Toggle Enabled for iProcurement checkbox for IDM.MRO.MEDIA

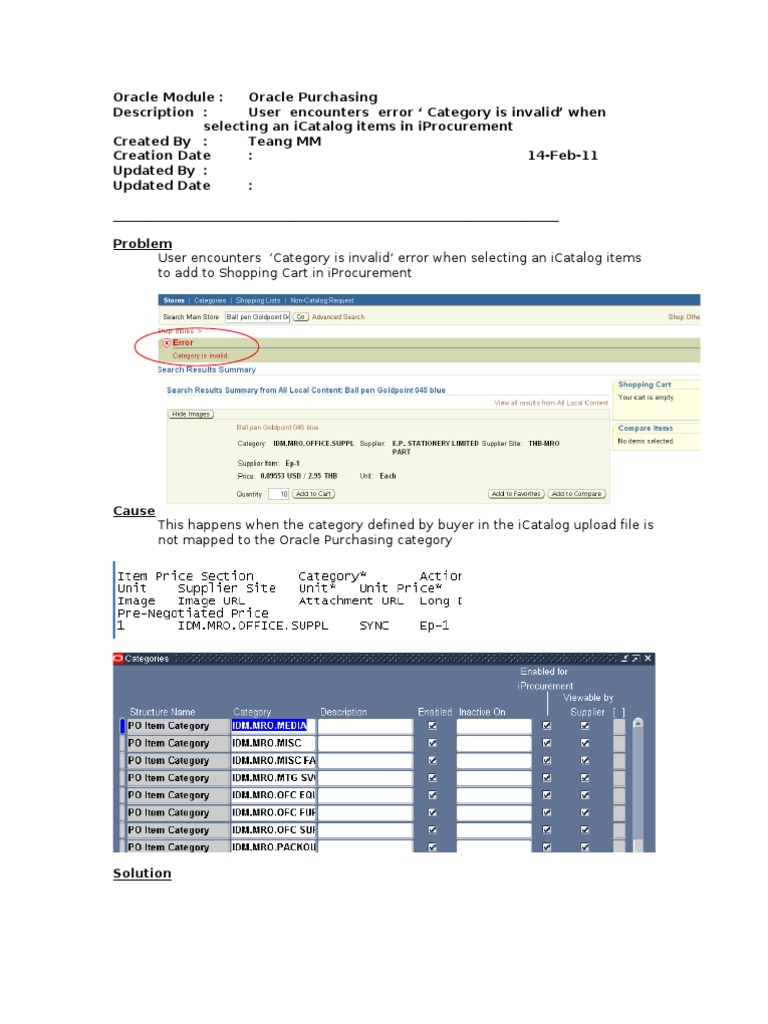547,726
